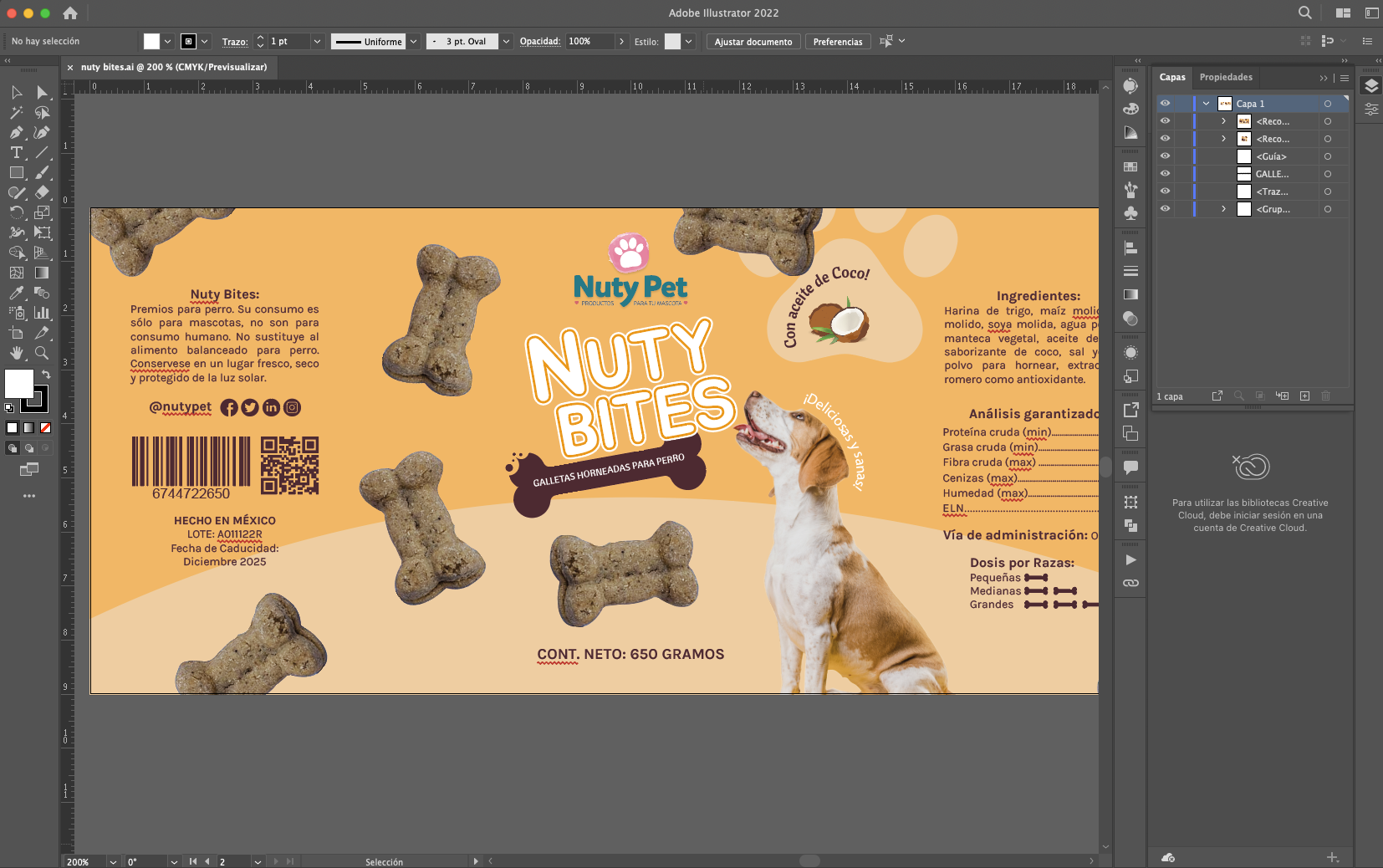This screenshot has height=868, width=1383.
Task: Open the Layers panel icon in right dock
Action: pyautogui.click(x=1370, y=86)
